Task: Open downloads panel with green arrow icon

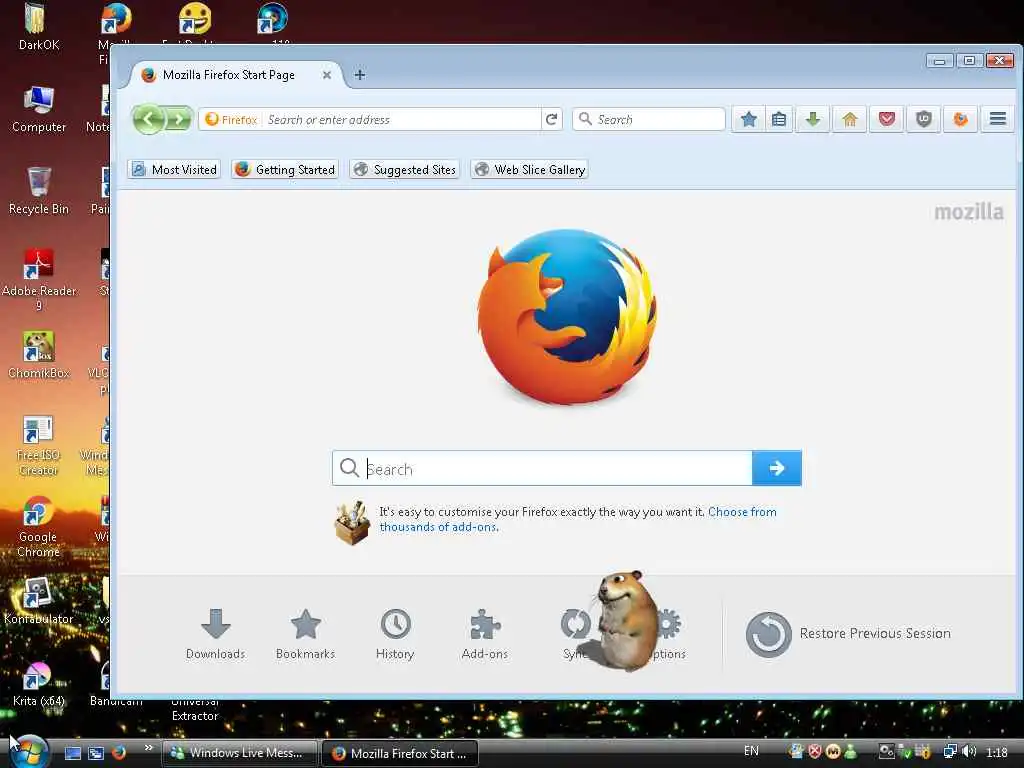Action: (x=813, y=120)
